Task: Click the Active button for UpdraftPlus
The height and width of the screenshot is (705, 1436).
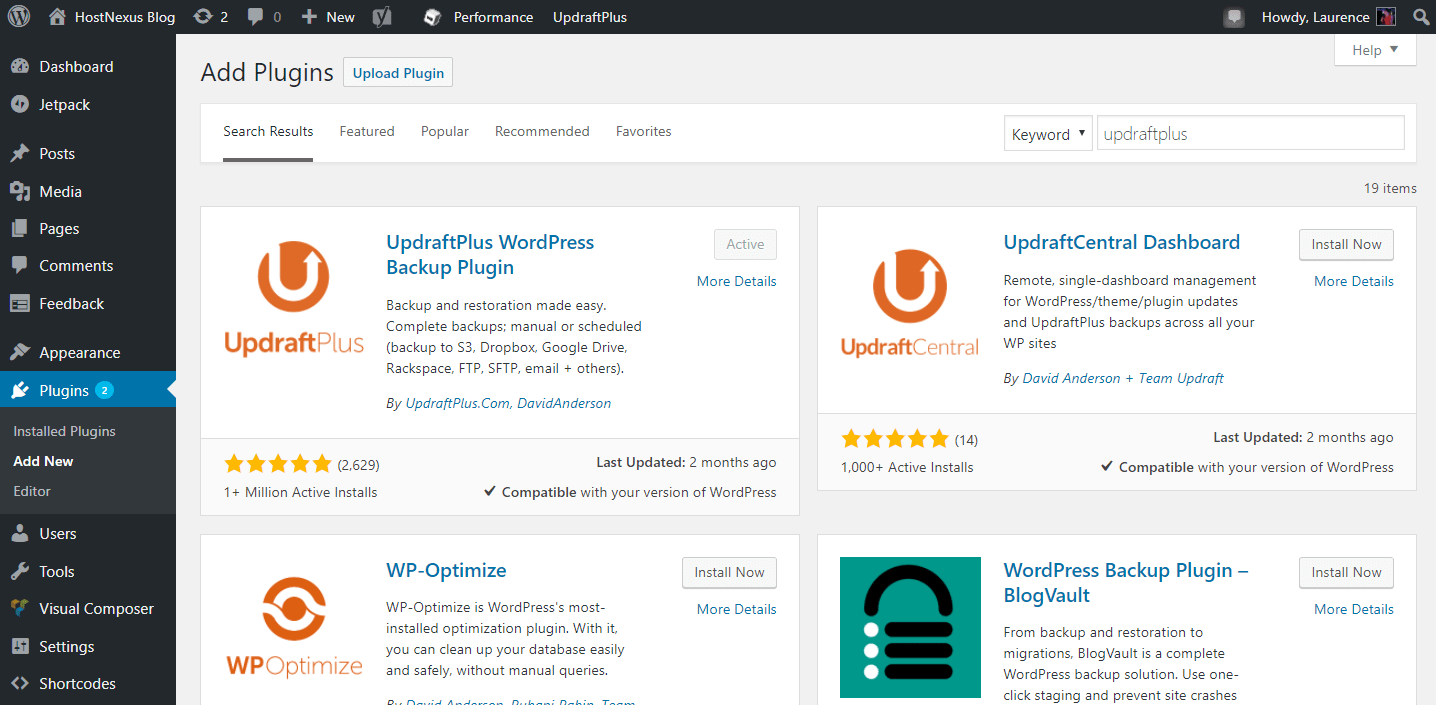Action: [x=745, y=244]
